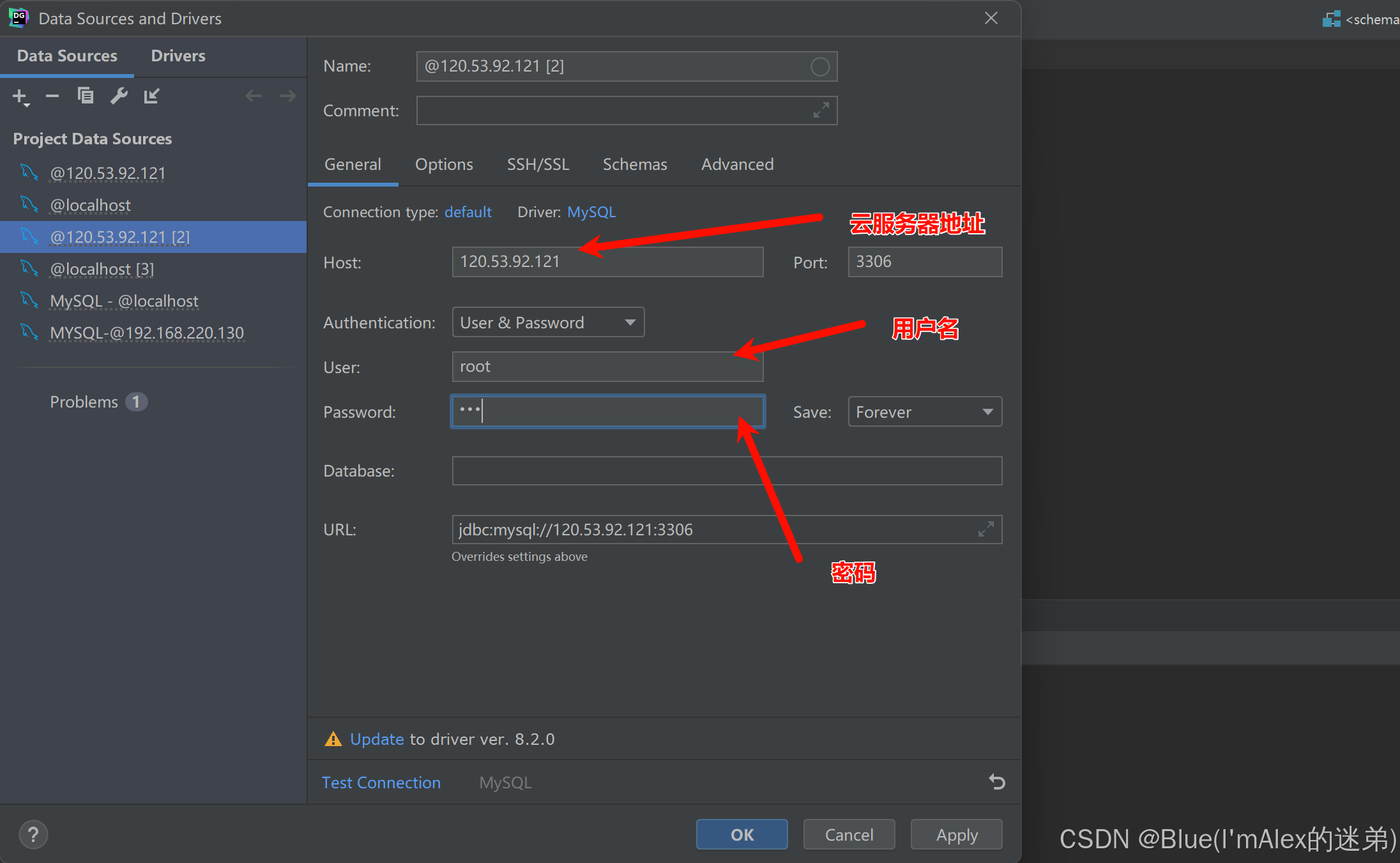Open the Save password dropdown set to Forever
This screenshot has height=863, width=1400.
(925, 412)
